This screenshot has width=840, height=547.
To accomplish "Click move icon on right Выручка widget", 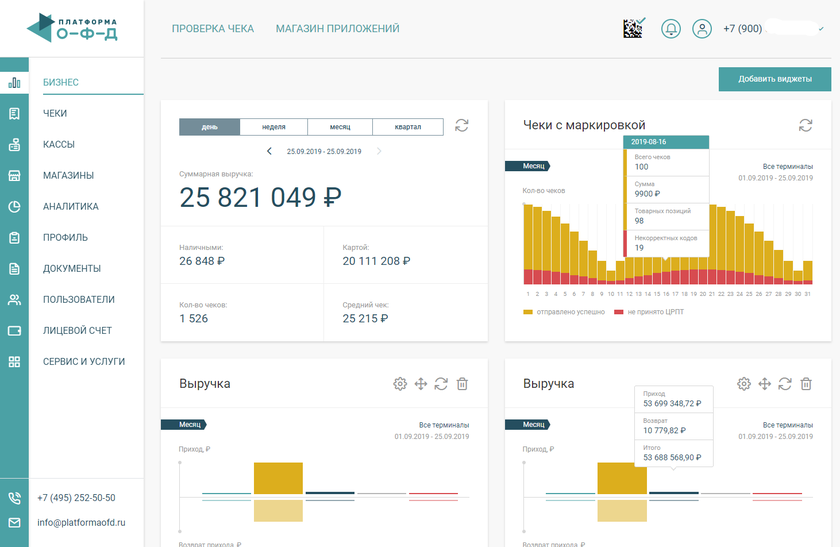I will (764, 384).
